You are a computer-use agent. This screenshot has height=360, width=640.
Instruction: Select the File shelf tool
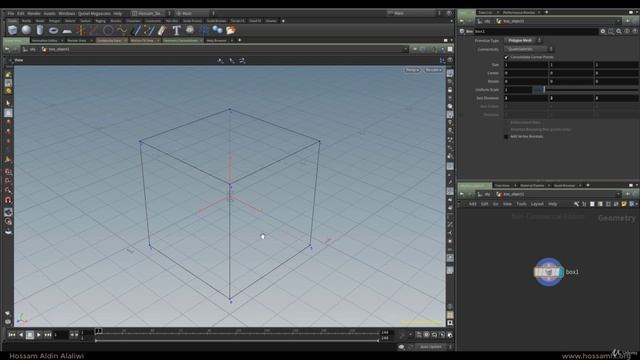tap(231, 30)
